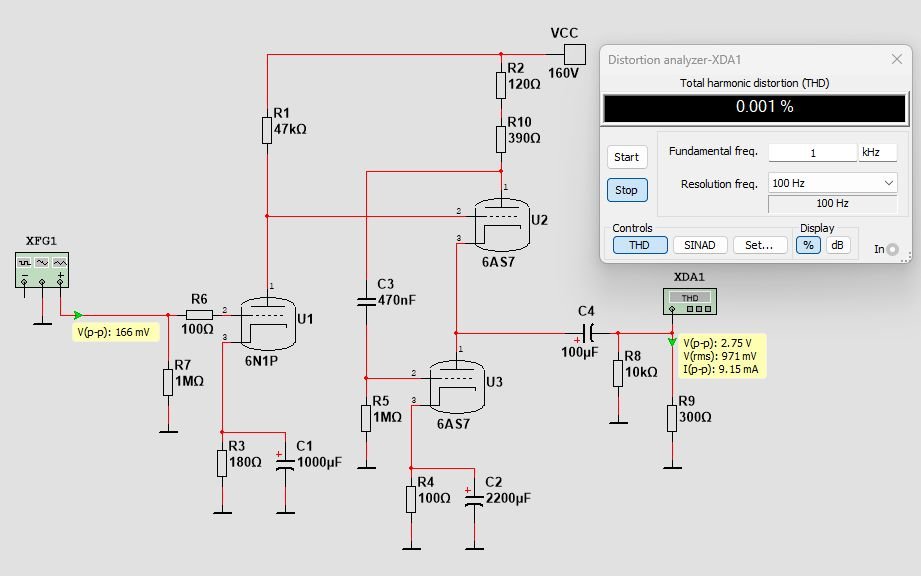
Task: Click the Start button in Distortion analyzer
Action: pos(627,157)
